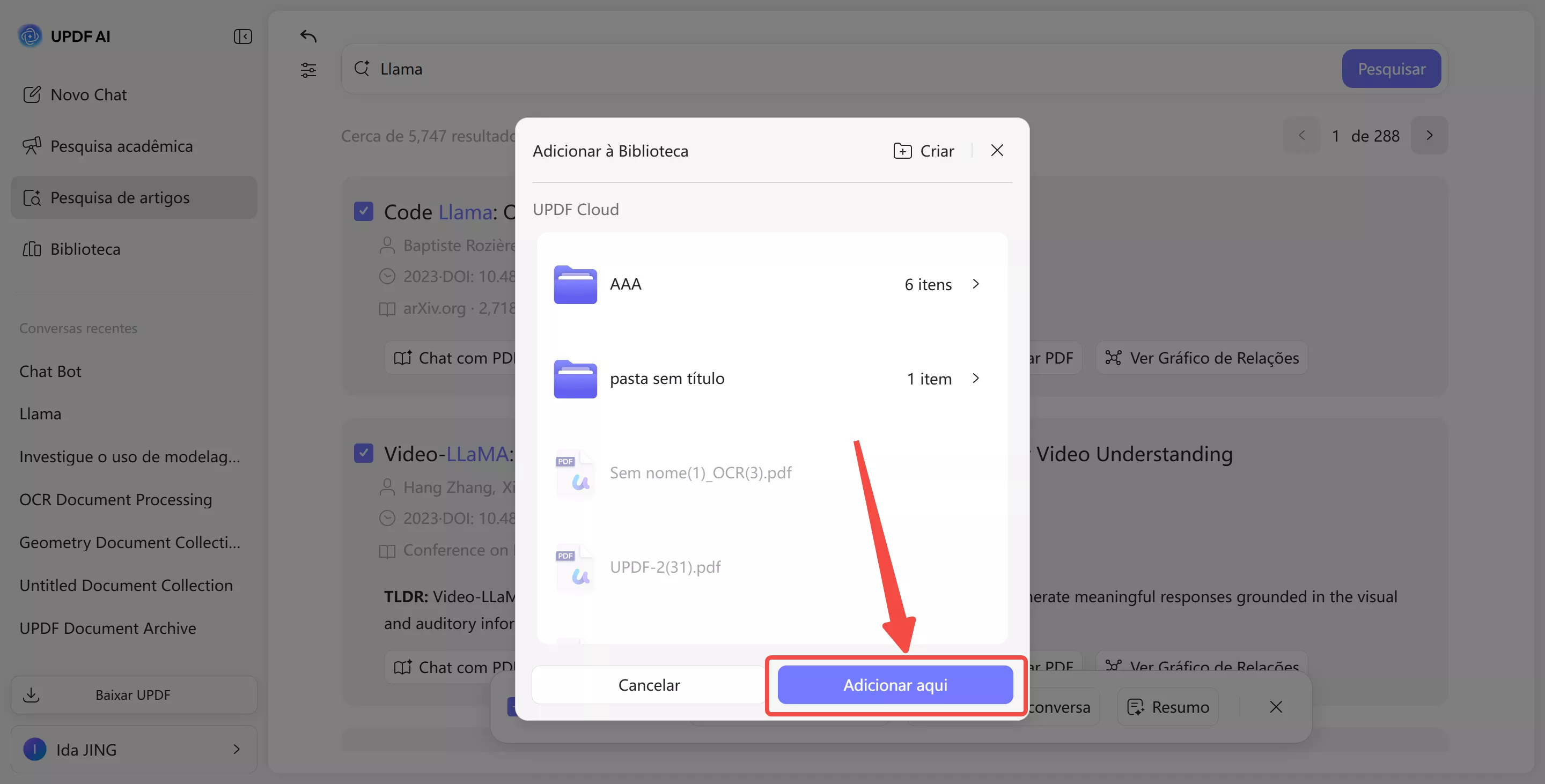Open the search filter settings icon
Image resolution: width=1545 pixels, height=784 pixels.
(308, 70)
